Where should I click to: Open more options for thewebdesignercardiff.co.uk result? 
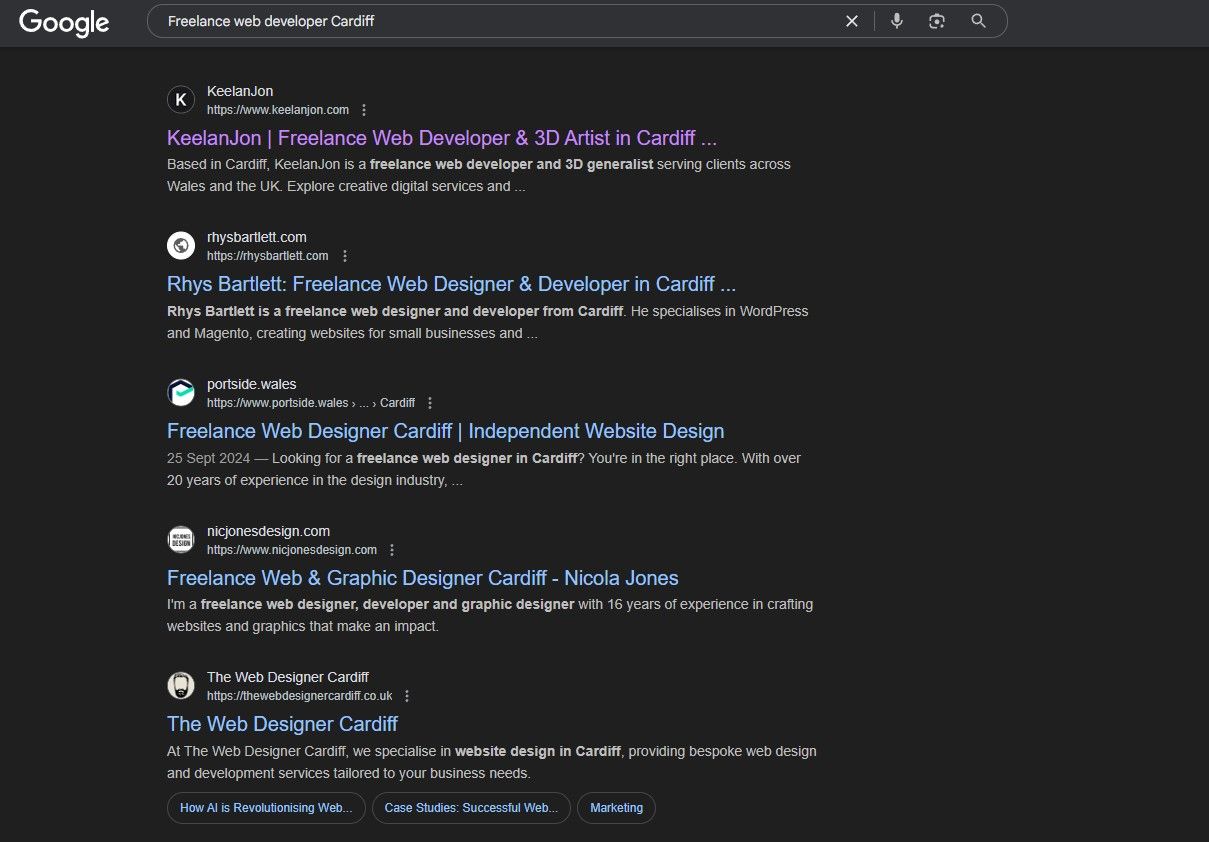click(407, 696)
